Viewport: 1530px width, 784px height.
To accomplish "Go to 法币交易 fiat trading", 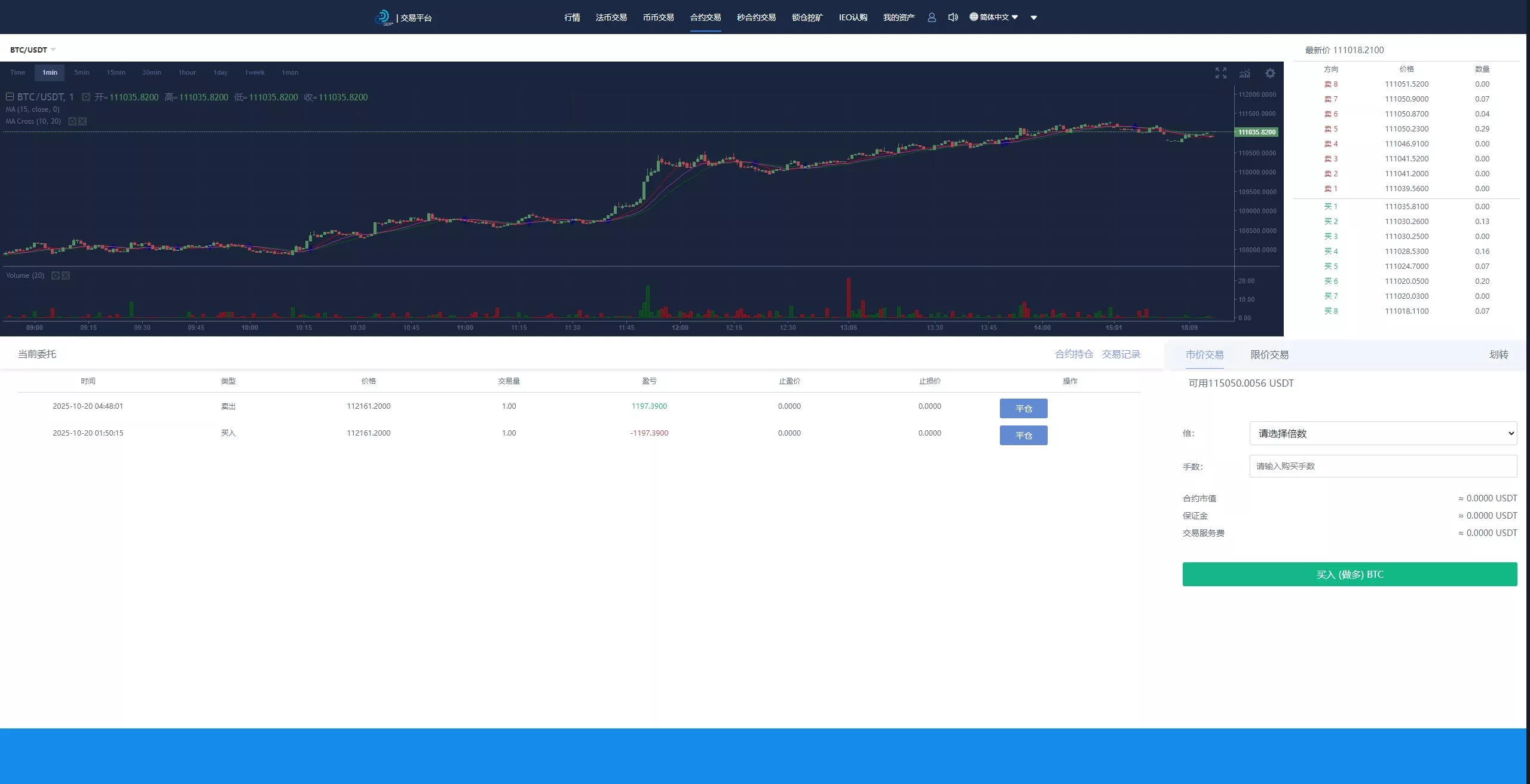I will point(611,17).
